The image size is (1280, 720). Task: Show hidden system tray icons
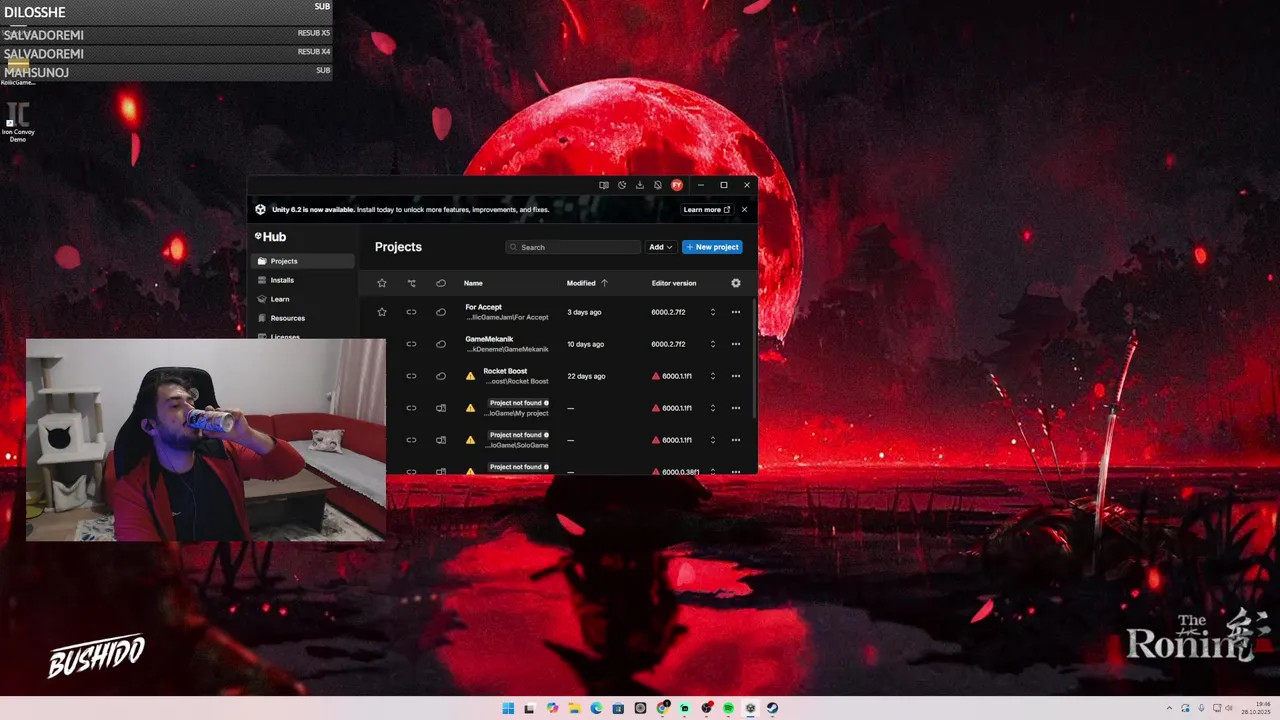click(1169, 708)
